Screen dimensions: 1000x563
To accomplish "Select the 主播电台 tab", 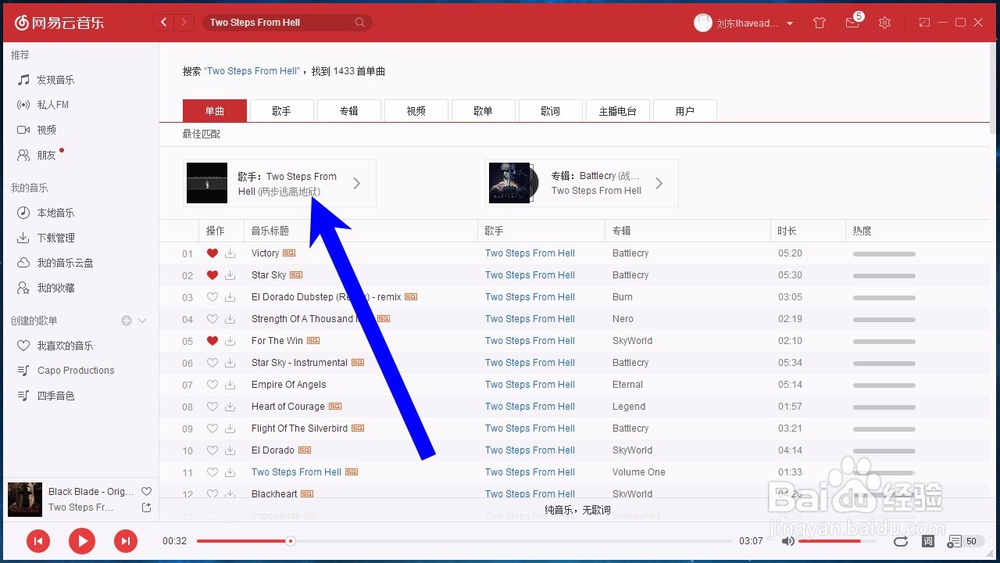I will click(x=617, y=111).
